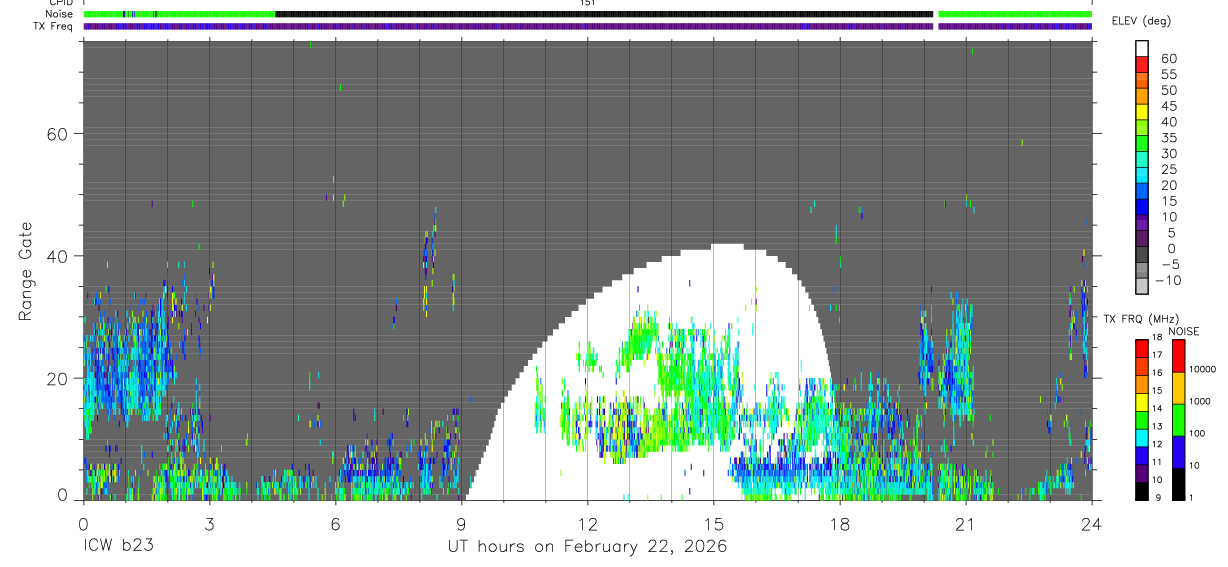Image resolution: width=1228 pixels, height=567 pixels.
Task: Select the white top swatch of ELEV colorbar
Action: pyautogui.click(x=1142, y=49)
